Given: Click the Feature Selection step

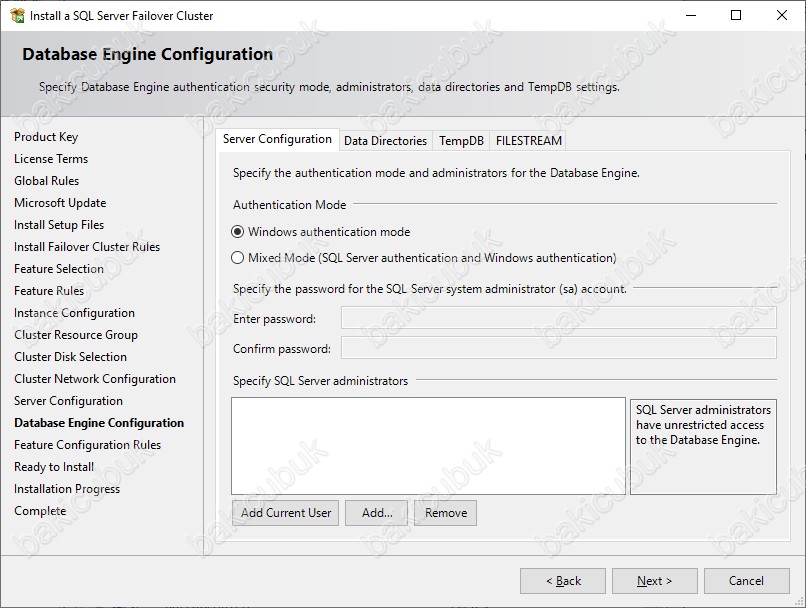Looking at the screenshot, I should pyautogui.click(x=59, y=269).
